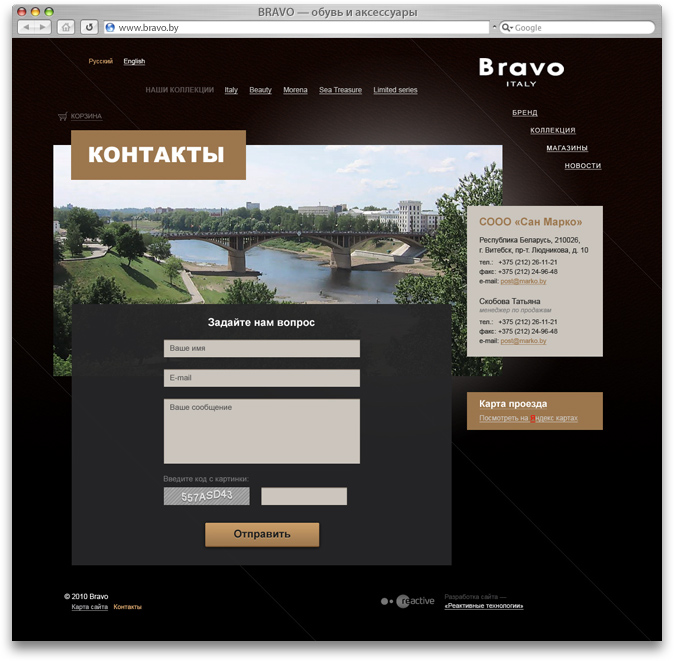Reload the page with refresh button
This screenshot has height=661, width=674.
(89, 28)
